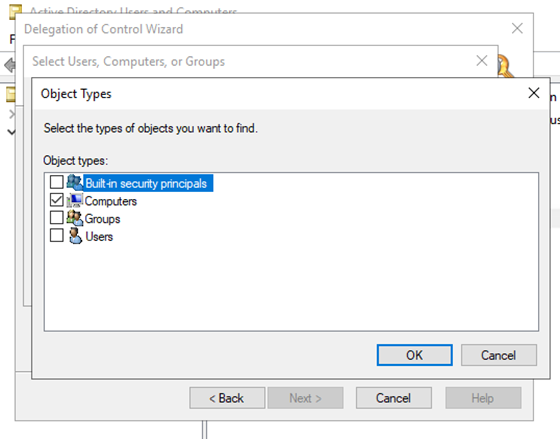Select the Built-in security principals label
The image size is (560, 439).
click(148, 183)
